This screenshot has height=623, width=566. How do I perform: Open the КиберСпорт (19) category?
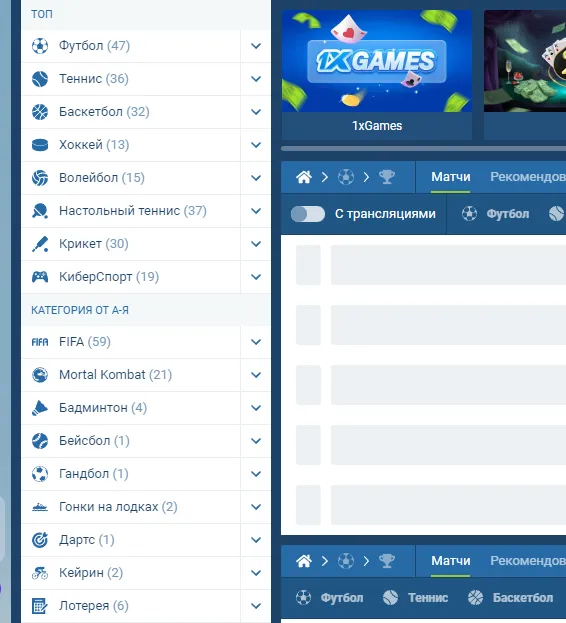point(131,277)
